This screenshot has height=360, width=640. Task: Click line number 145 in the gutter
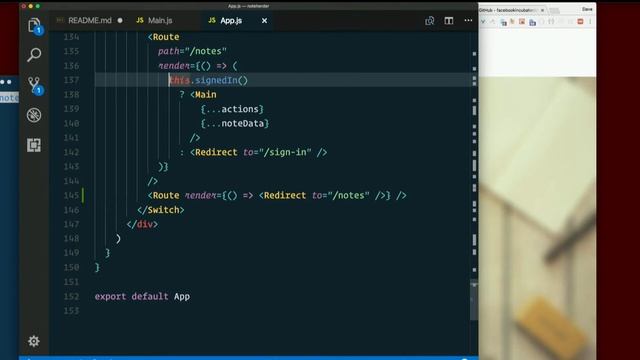coord(71,196)
